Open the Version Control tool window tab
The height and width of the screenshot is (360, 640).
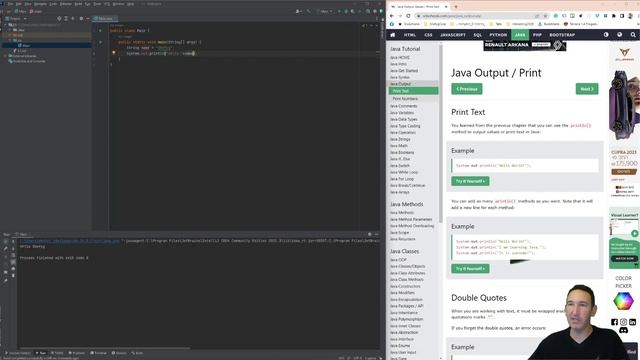(18, 353)
